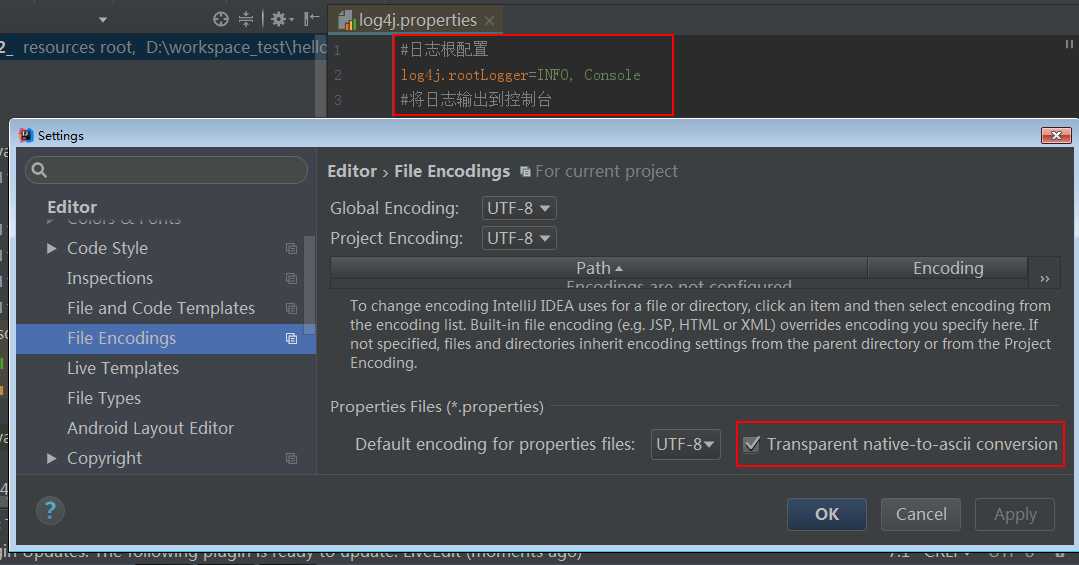Image resolution: width=1079 pixels, height=565 pixels.
Task: Click the project-level icon beside Code Style
Action: pos(291,248)
